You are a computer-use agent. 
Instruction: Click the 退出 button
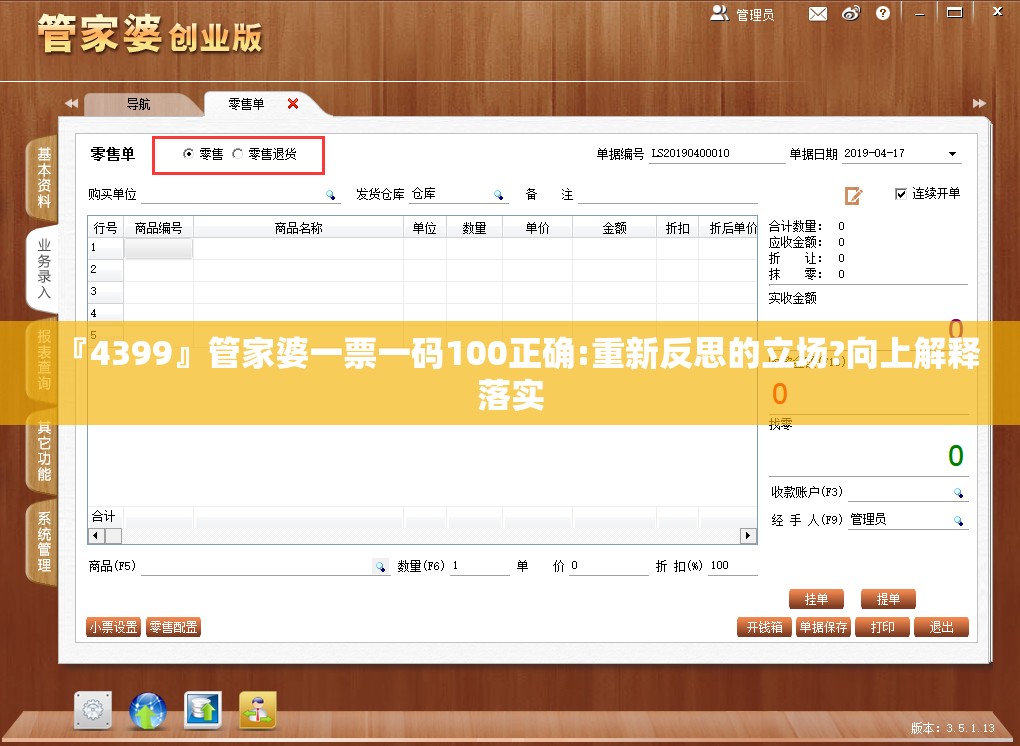pyautogui.click(x=941, y=627)
